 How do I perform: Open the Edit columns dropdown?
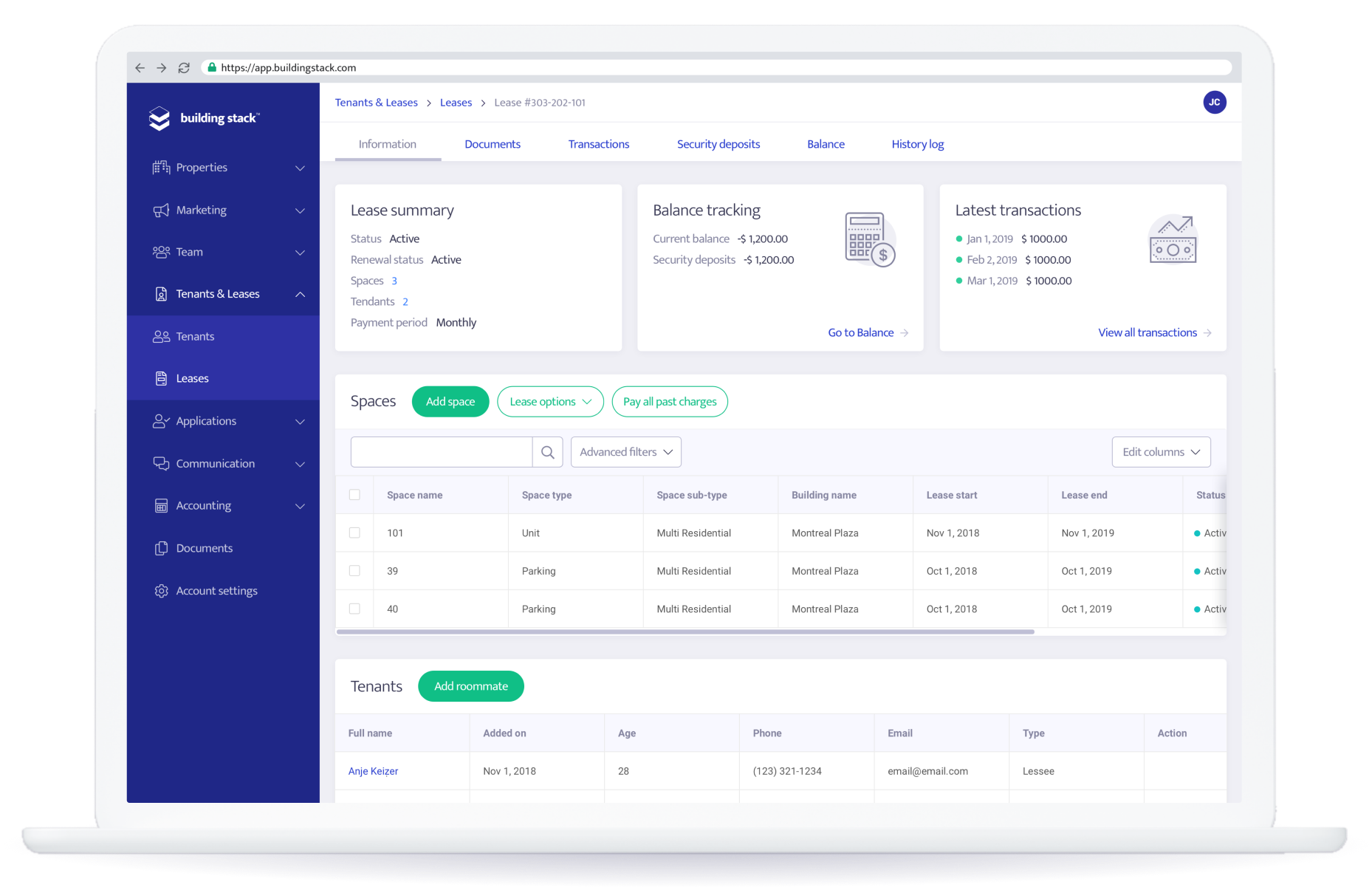1160,451
